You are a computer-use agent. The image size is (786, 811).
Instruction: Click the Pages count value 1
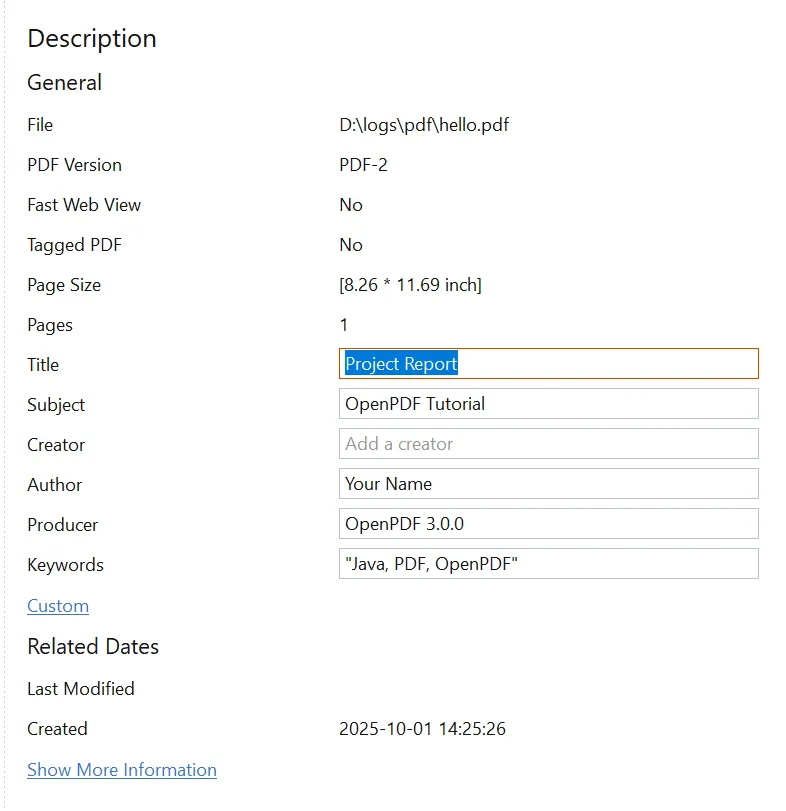(x=344, y=325)
